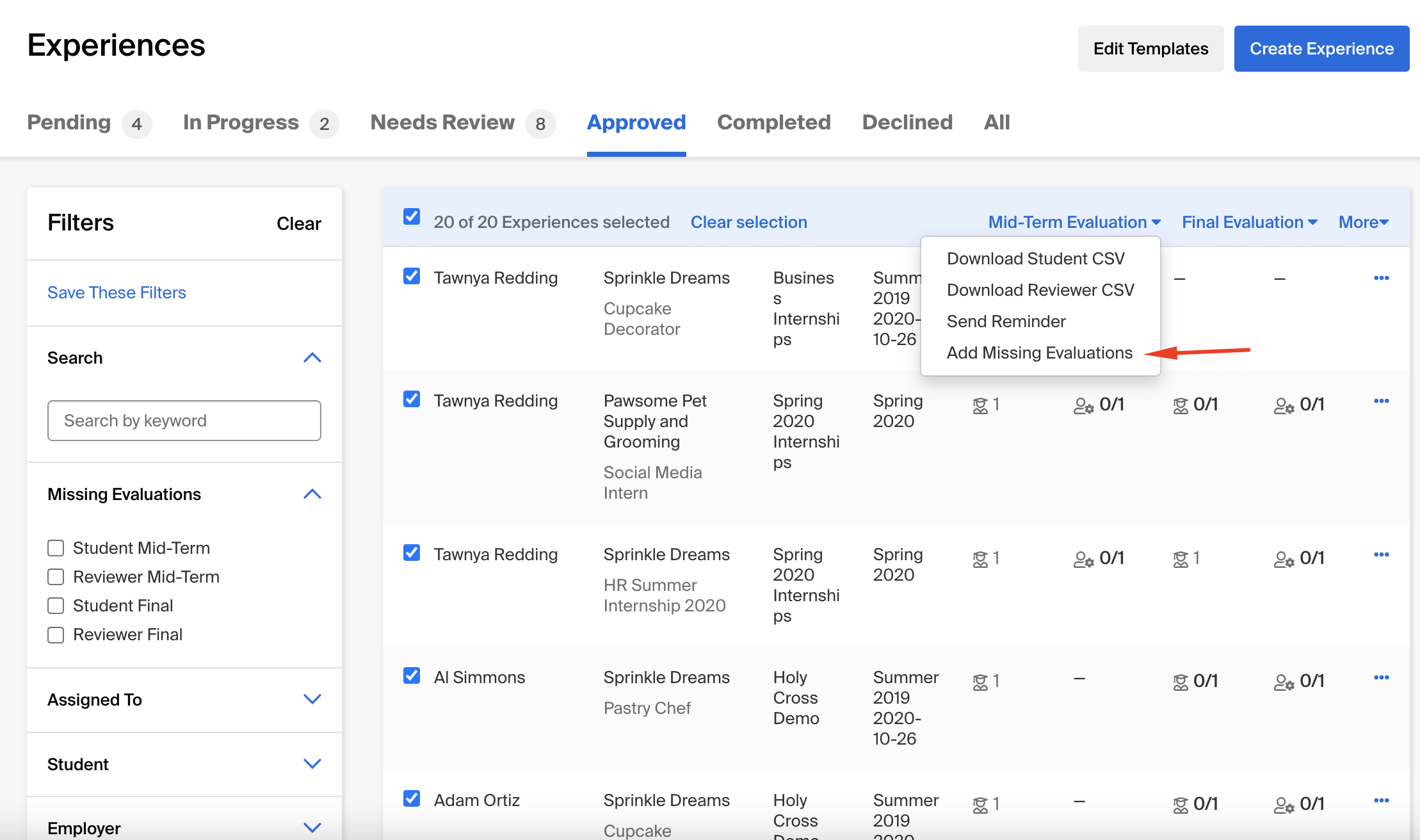Open three-dot menu for HR Summer Internship row
Image resolution: width=1420 pixels, height=840 pixels.
point(1381,554)
